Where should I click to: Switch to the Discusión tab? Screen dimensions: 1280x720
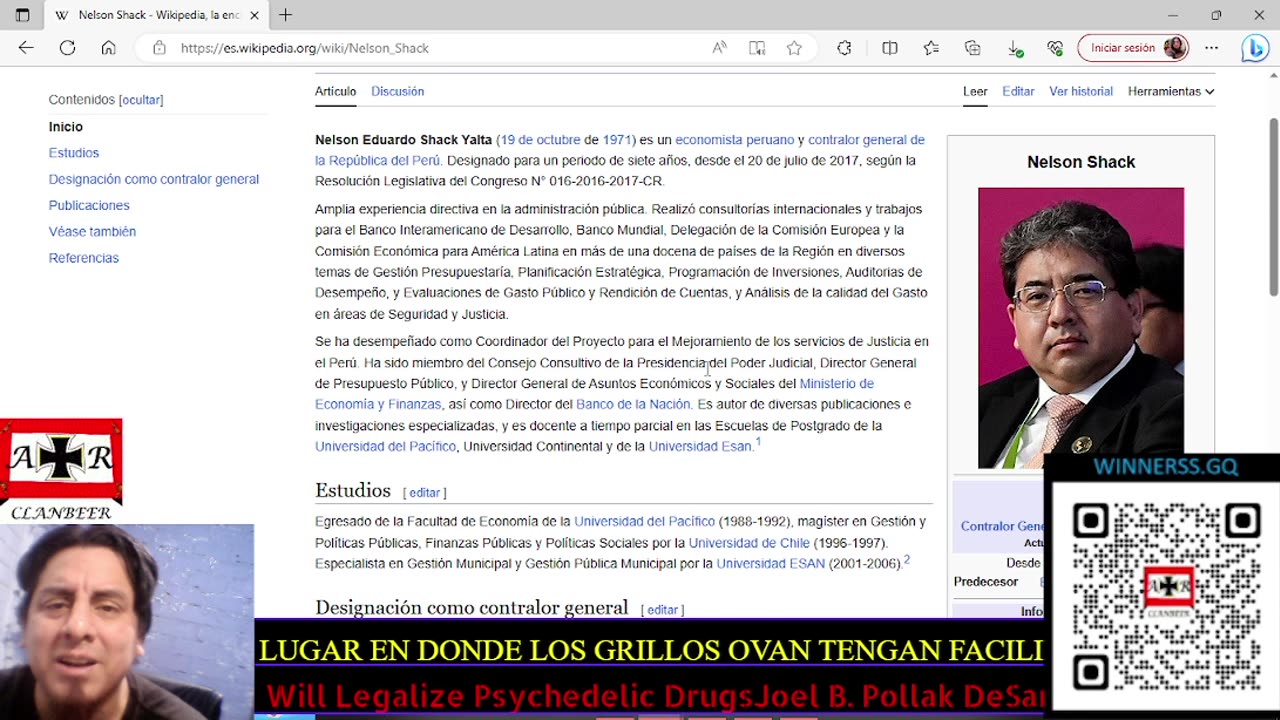(x=398, y=91)
